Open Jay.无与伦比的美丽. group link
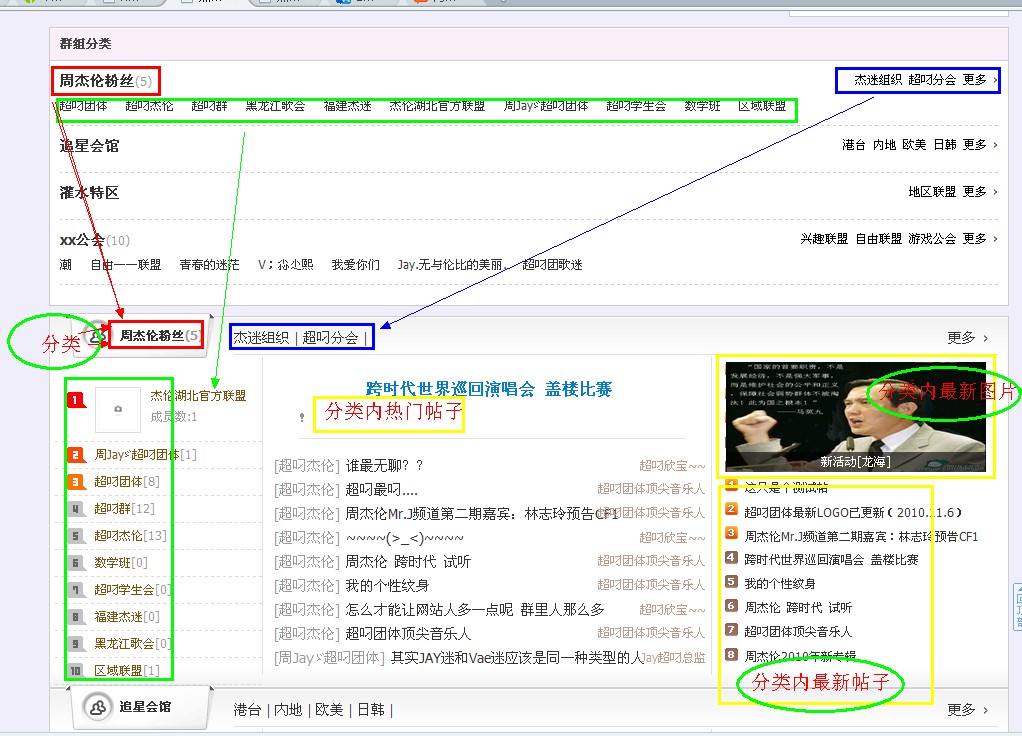Viewport: 1022px width, 736px height. [452, 265]
